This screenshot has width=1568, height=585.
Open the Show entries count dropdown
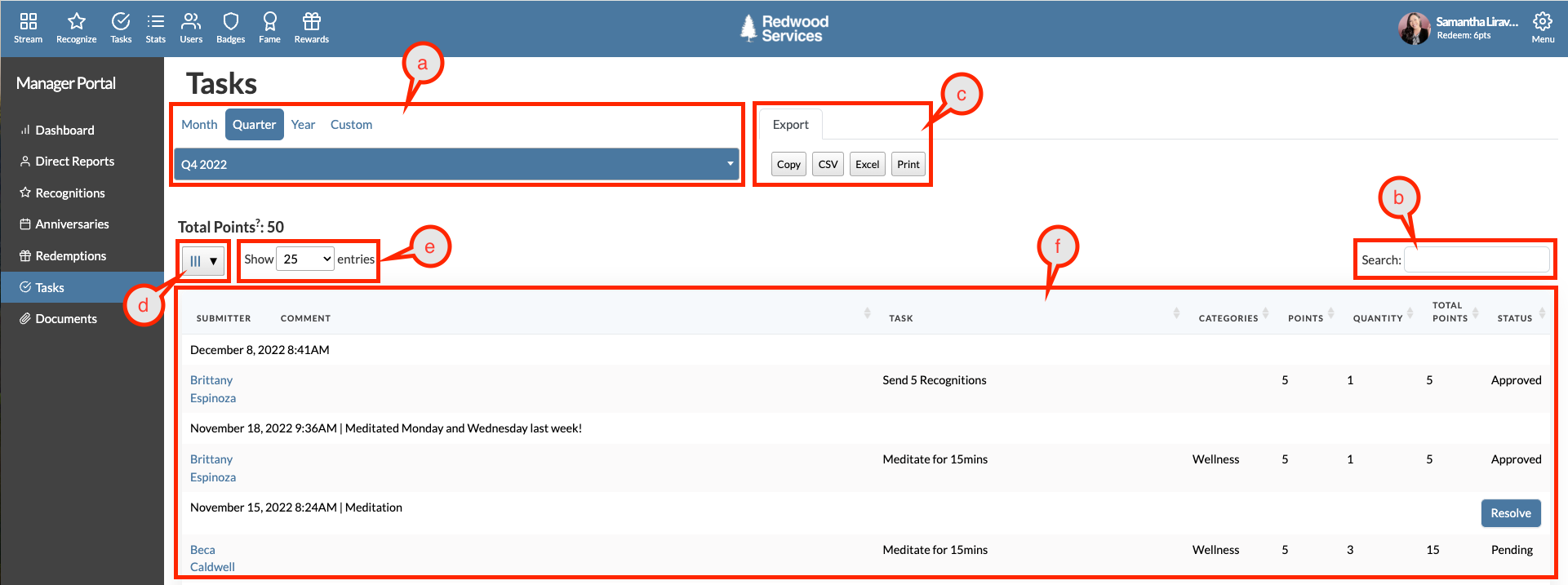click(x=305, y=259)
